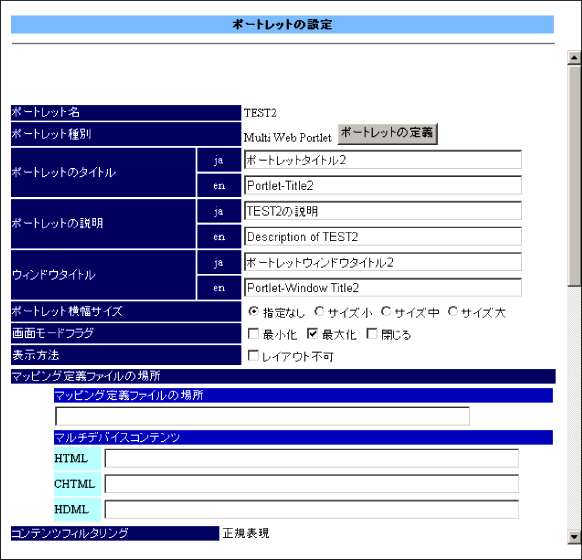
Task: Click the ポートレット名 row label
Action: [126, 112]
